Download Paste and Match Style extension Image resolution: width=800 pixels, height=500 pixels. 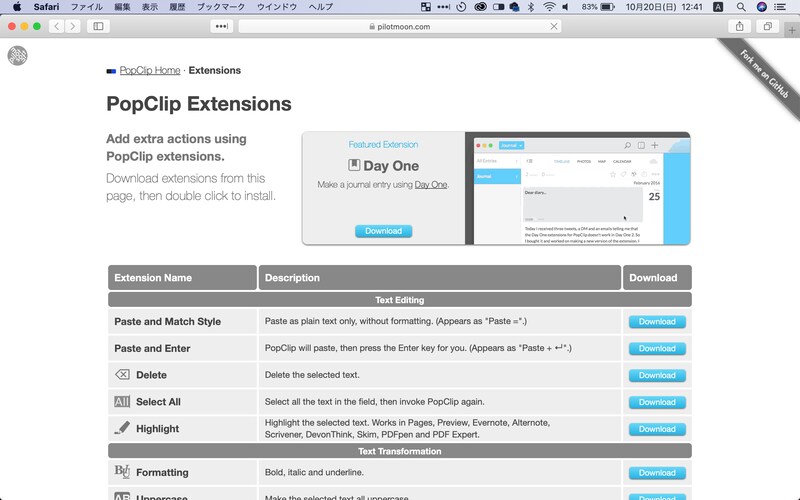point(657,321)
